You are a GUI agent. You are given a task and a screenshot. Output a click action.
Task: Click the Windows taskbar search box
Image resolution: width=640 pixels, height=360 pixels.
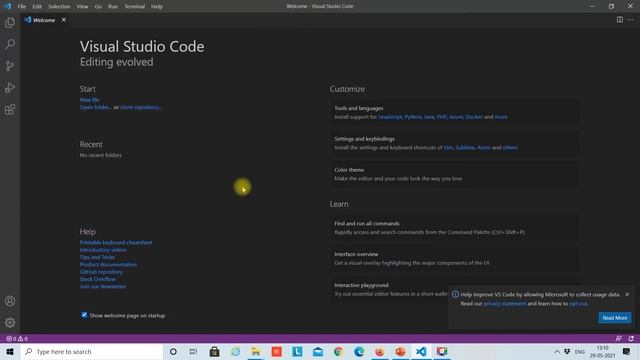coord(91,351)
